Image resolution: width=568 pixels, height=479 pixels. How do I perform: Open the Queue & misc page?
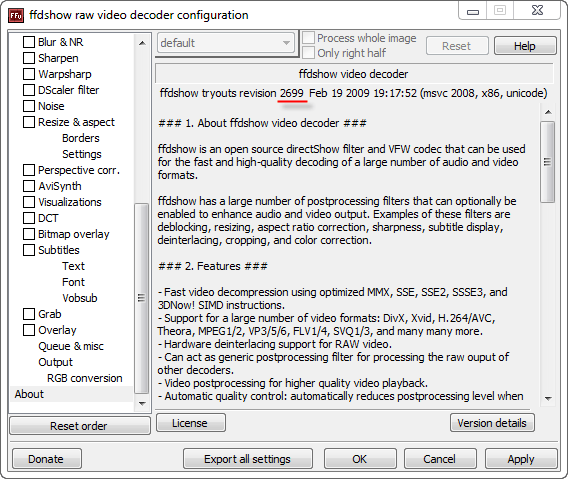[x=71, y=346]
